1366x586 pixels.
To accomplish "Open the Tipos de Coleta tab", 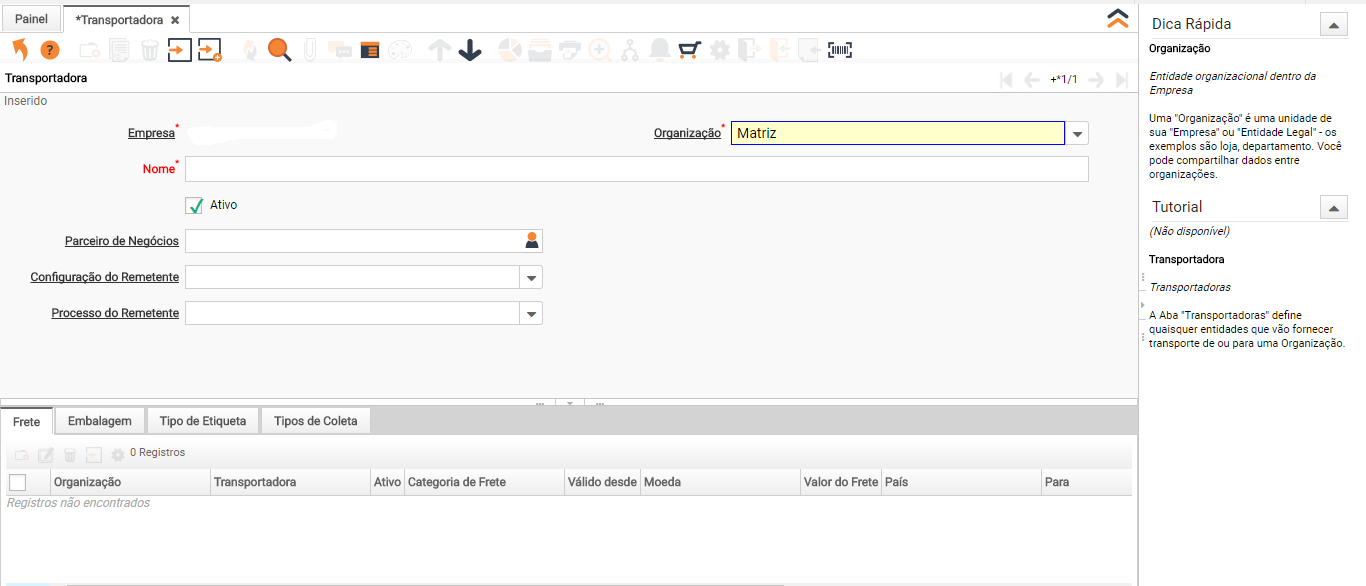I will click(x=315, y=421).
